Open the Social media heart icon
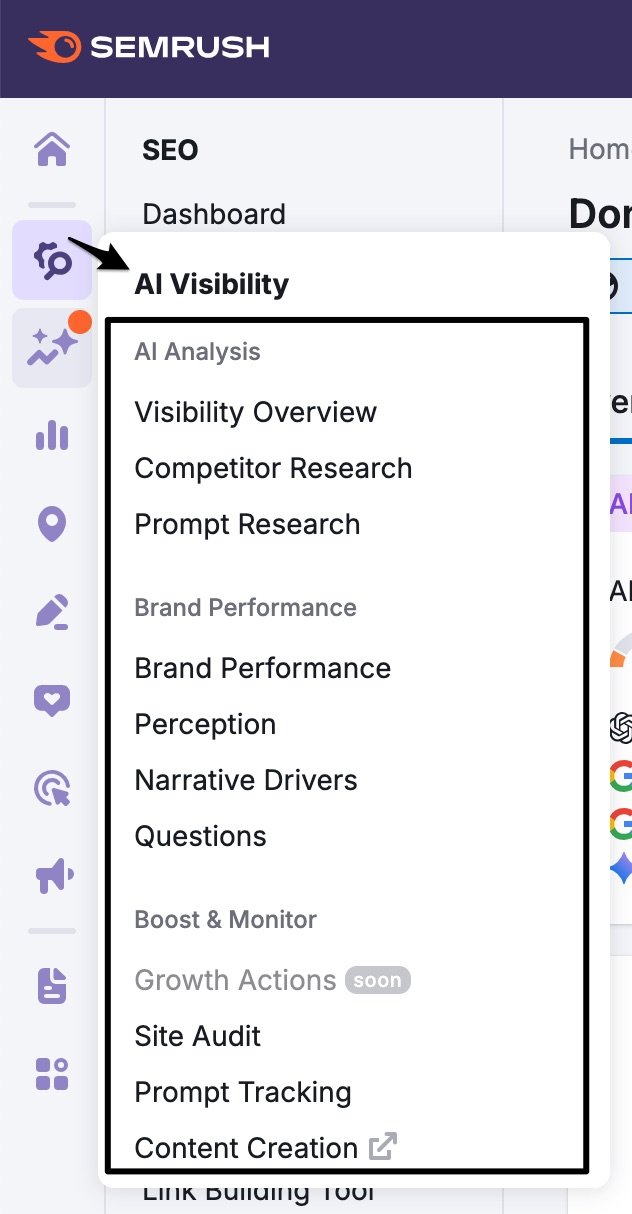The width and height of the screenshot is (632, 1214). (x=50, y=699)
